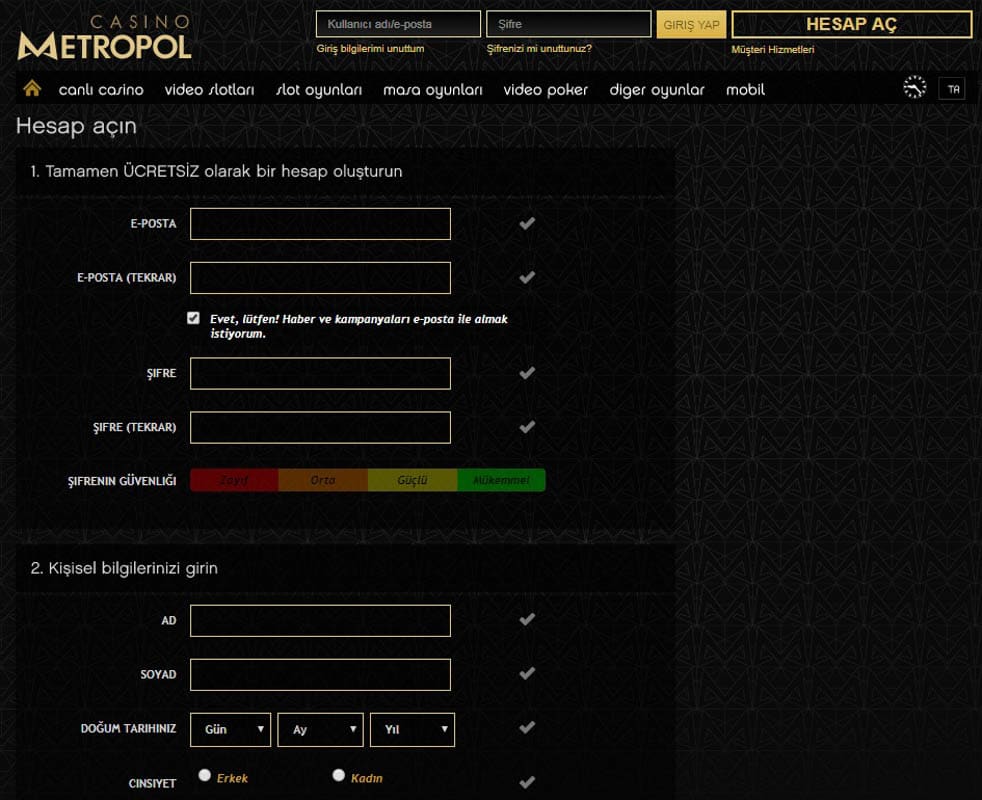Open the Yıl year dropdown

coord(412,730)
